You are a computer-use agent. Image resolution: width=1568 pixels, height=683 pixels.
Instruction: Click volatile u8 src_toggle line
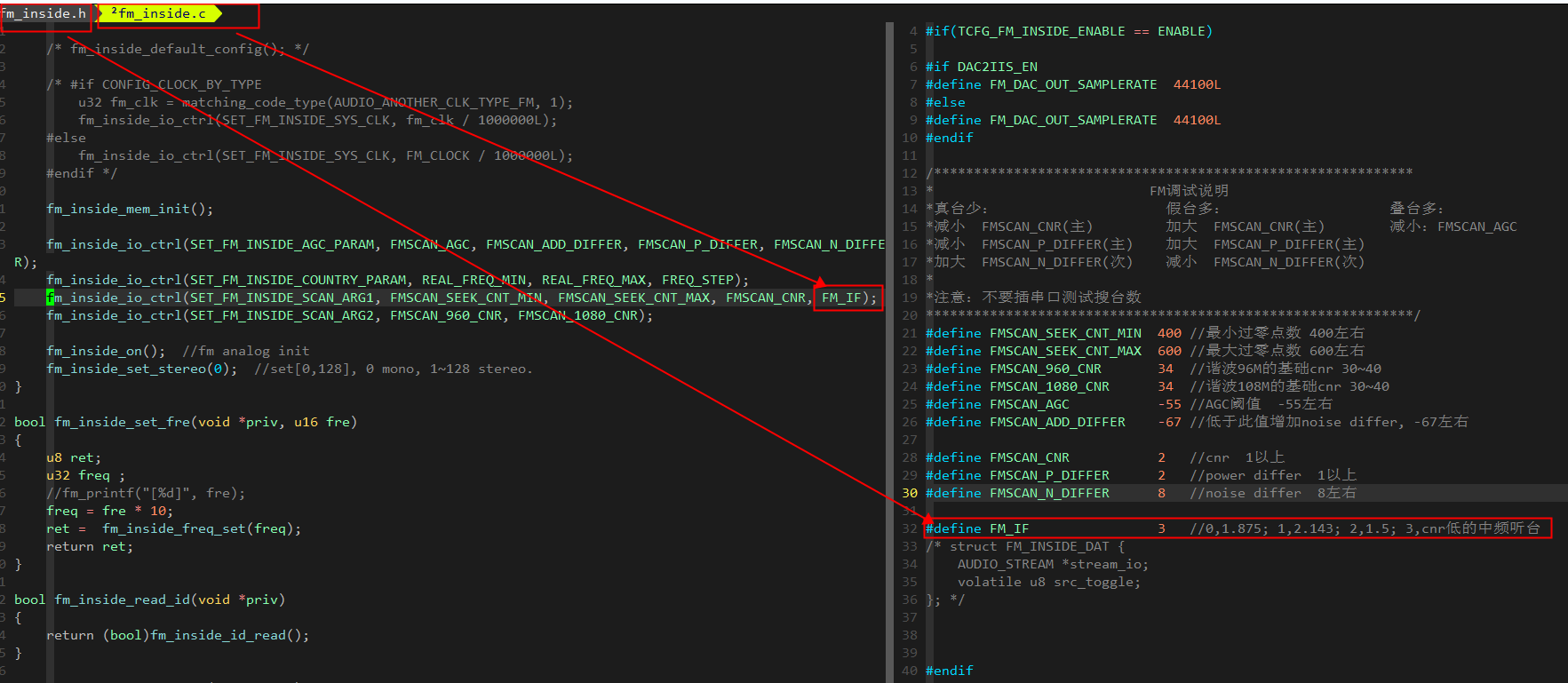pyautogui.click(x=1048, y=582)
